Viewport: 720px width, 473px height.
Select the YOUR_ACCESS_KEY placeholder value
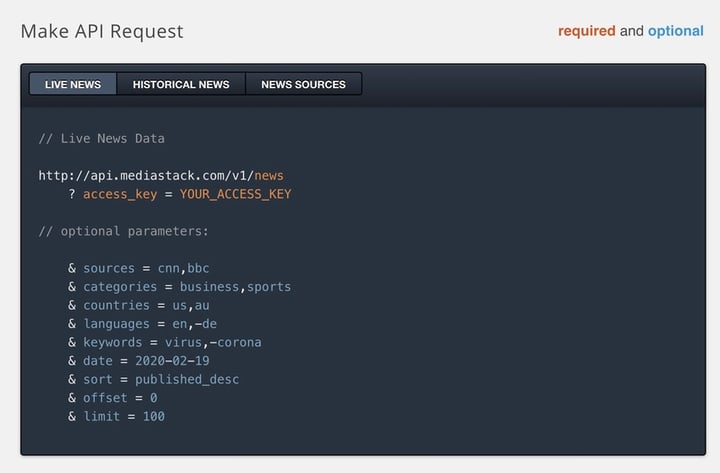click(x=235, y=194)
